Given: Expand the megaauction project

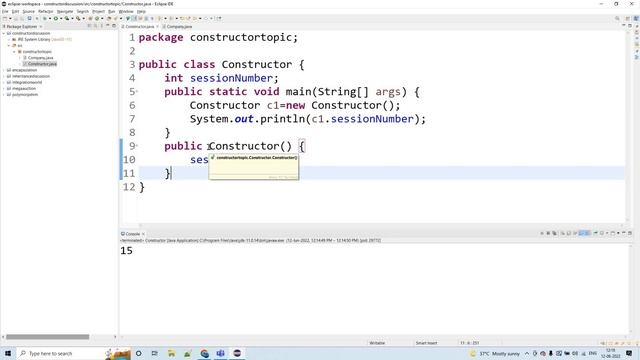Looking at the screenshot, I should click(4, 89).
